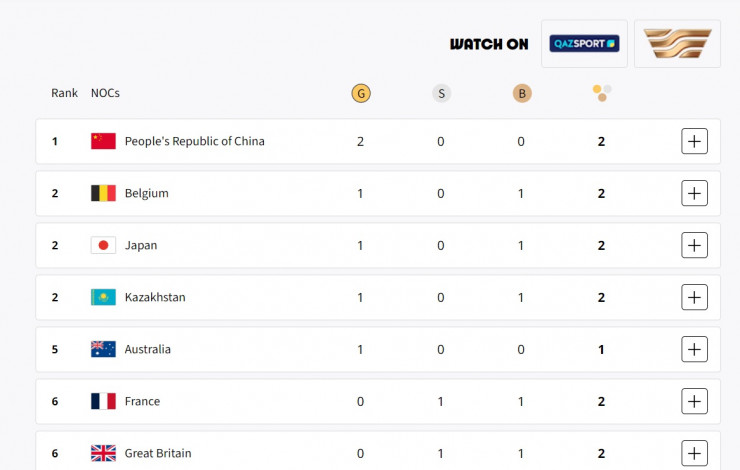Screen dimensions: 740x470
Task: Click the France flag icon
Action: click(x=104, y=401)
